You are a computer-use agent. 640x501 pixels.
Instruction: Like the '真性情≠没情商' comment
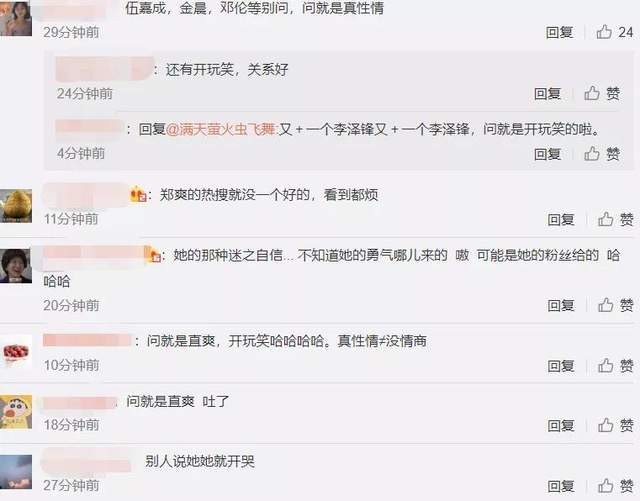click(616, 365)
